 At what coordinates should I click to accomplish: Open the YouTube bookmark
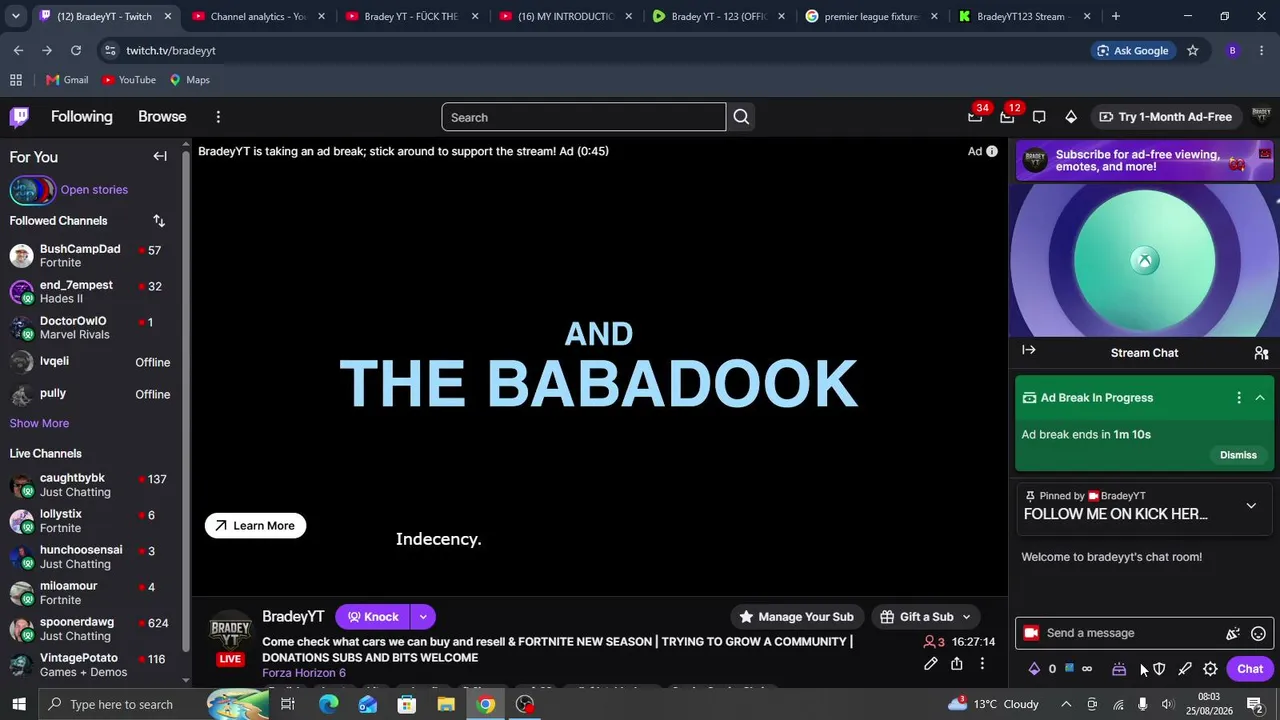click(x=129, y=80)
